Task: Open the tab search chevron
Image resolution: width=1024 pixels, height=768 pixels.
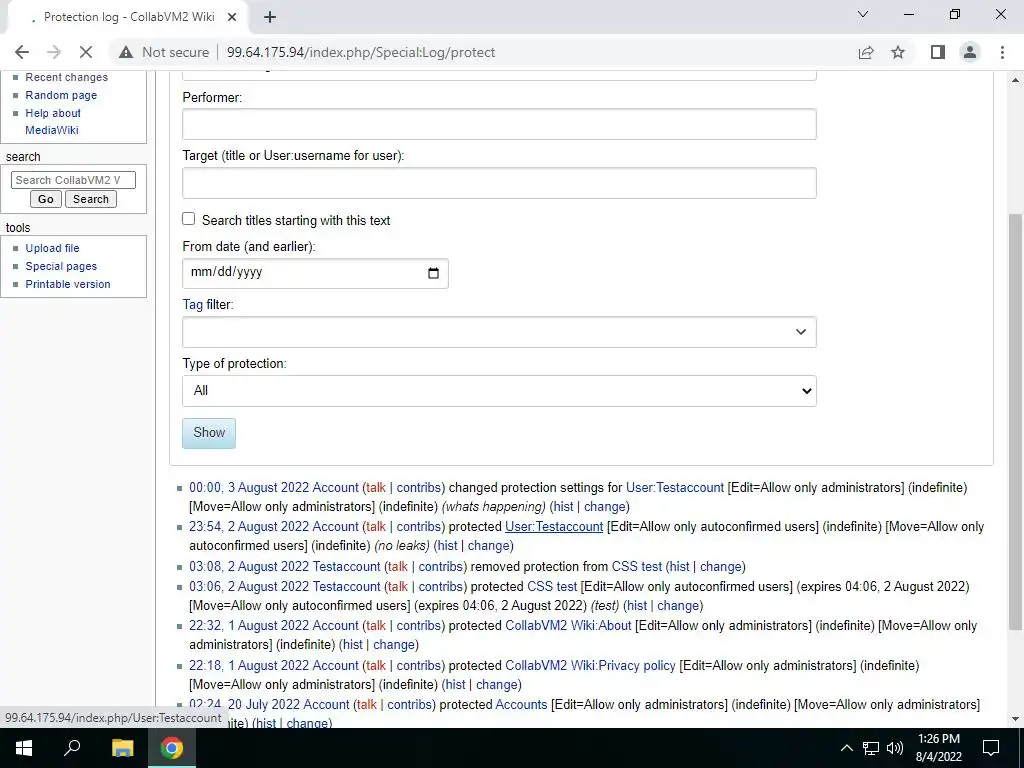Action: (x=863, y=14)
